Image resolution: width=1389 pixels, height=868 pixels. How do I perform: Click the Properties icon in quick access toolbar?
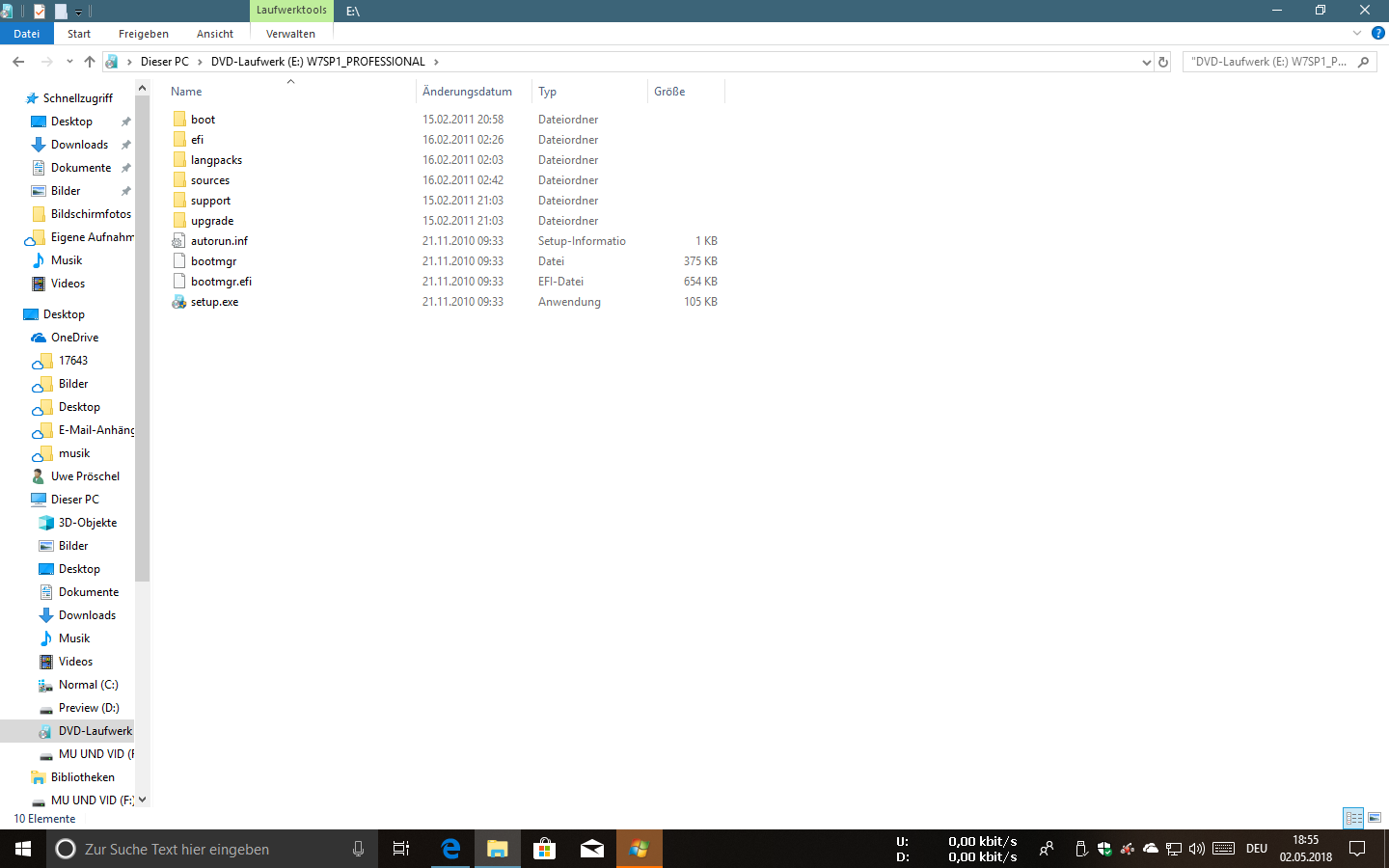click(40, 11)
